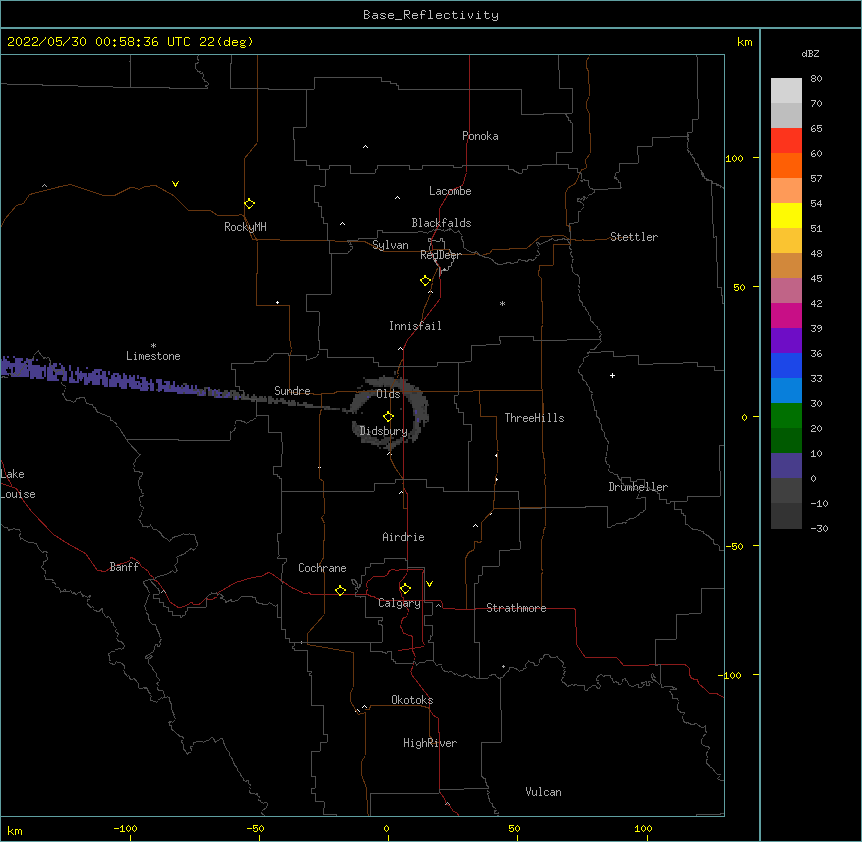Click the RedDeer city label
Screen dimensions: 862x842
click(x=440, y=255)
